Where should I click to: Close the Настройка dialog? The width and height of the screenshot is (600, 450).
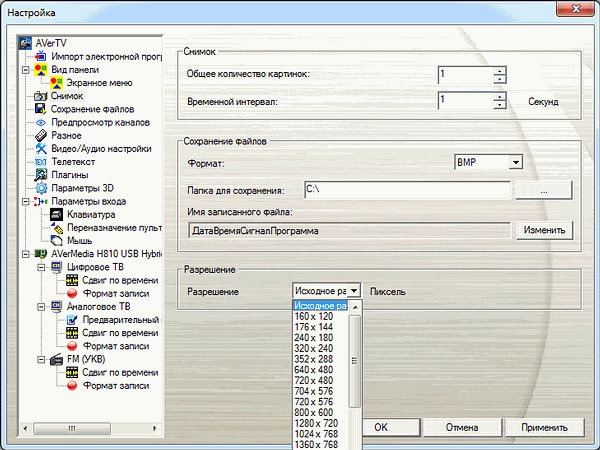point(575,8)
